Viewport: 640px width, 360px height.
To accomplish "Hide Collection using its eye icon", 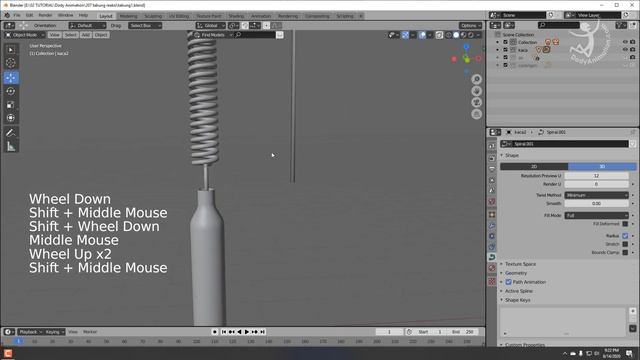I will point(625,42).
